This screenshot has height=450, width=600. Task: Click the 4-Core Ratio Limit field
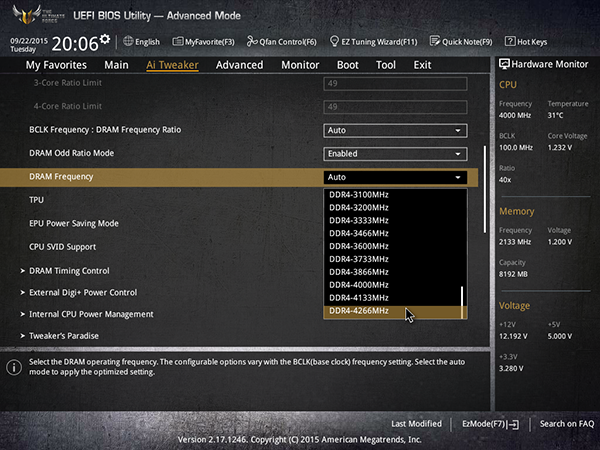[395, 107]
